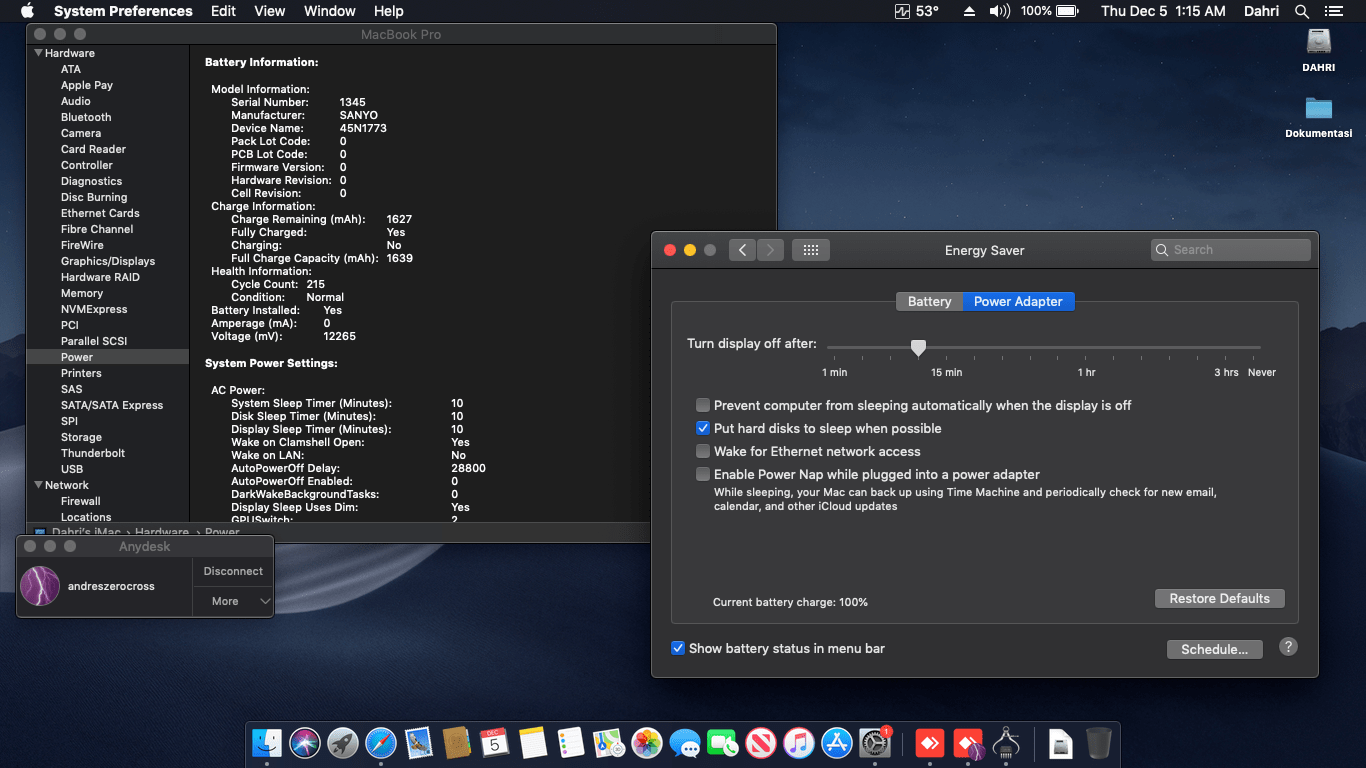Open the View menu
This screenshot has height=768, width=1366.
coord(270,11)
